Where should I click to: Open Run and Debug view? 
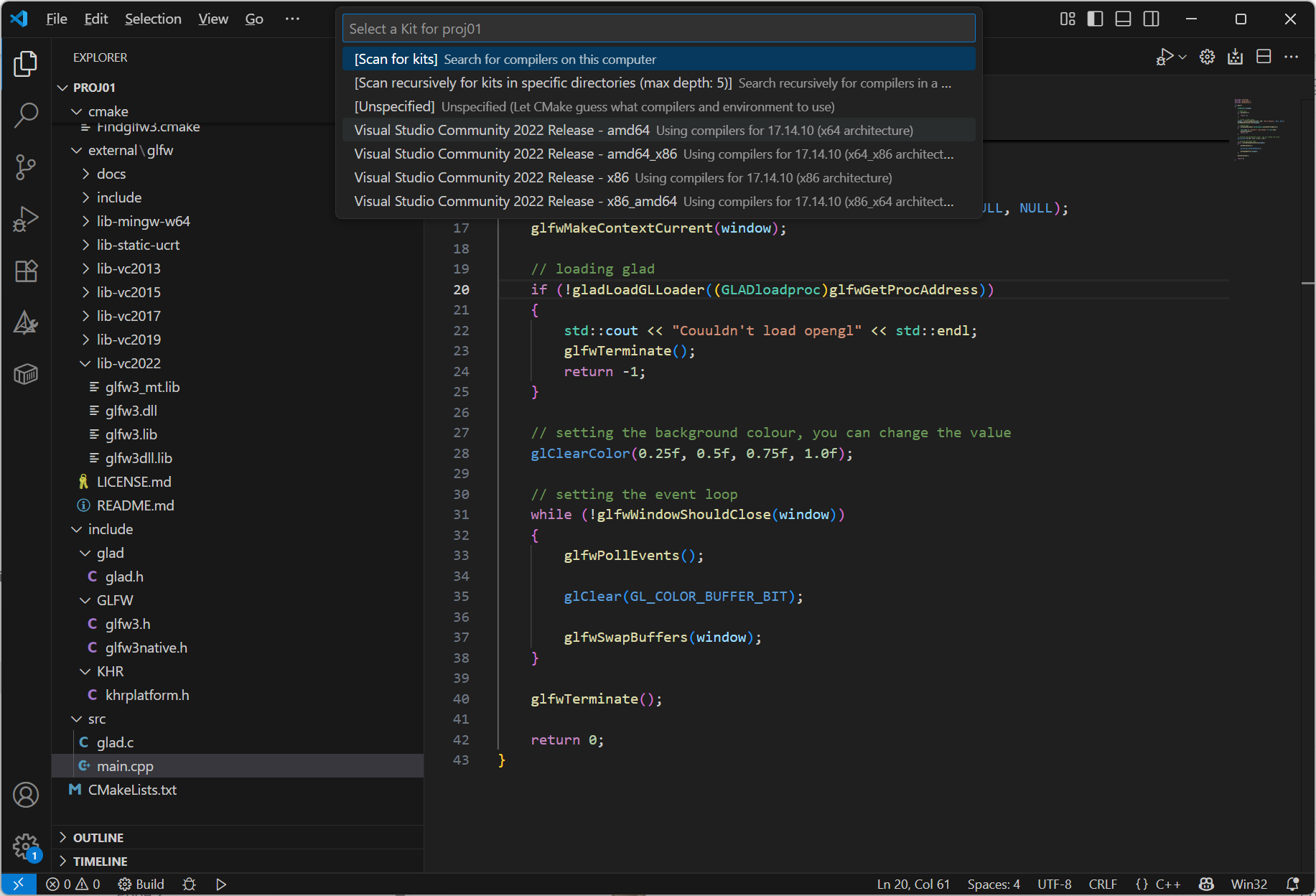tap(26, 219)
